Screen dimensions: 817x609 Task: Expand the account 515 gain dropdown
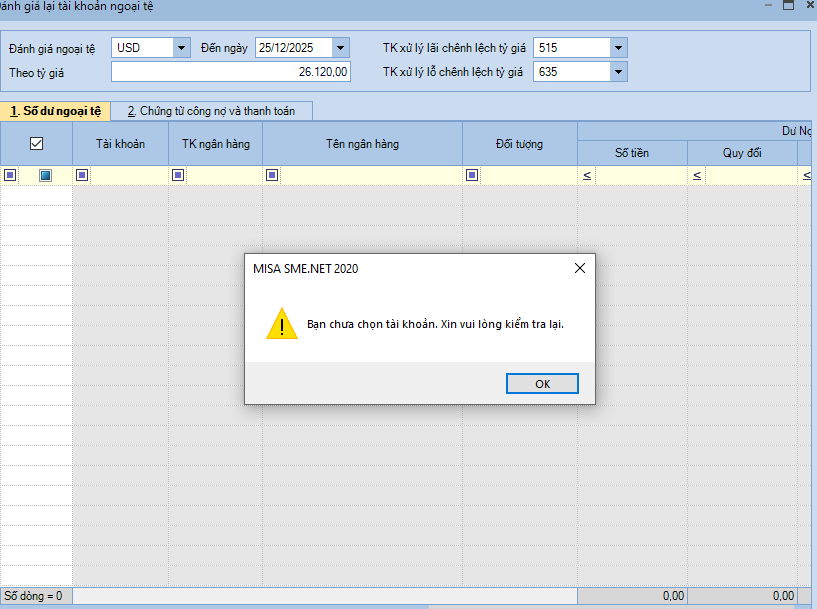(618, 47)
